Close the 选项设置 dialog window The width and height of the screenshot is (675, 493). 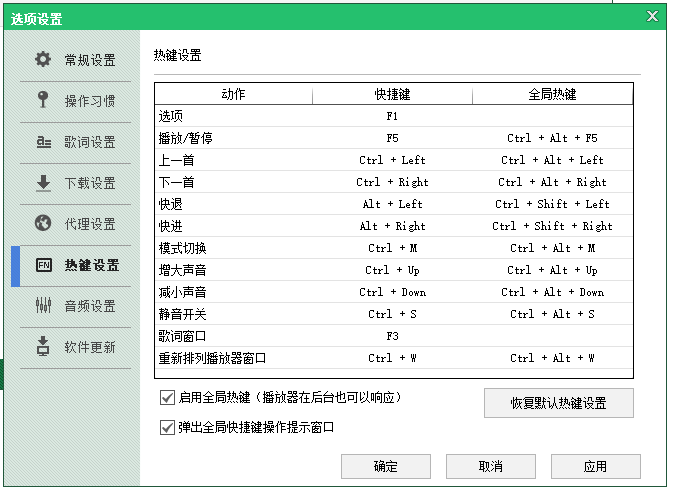(652, 17)
